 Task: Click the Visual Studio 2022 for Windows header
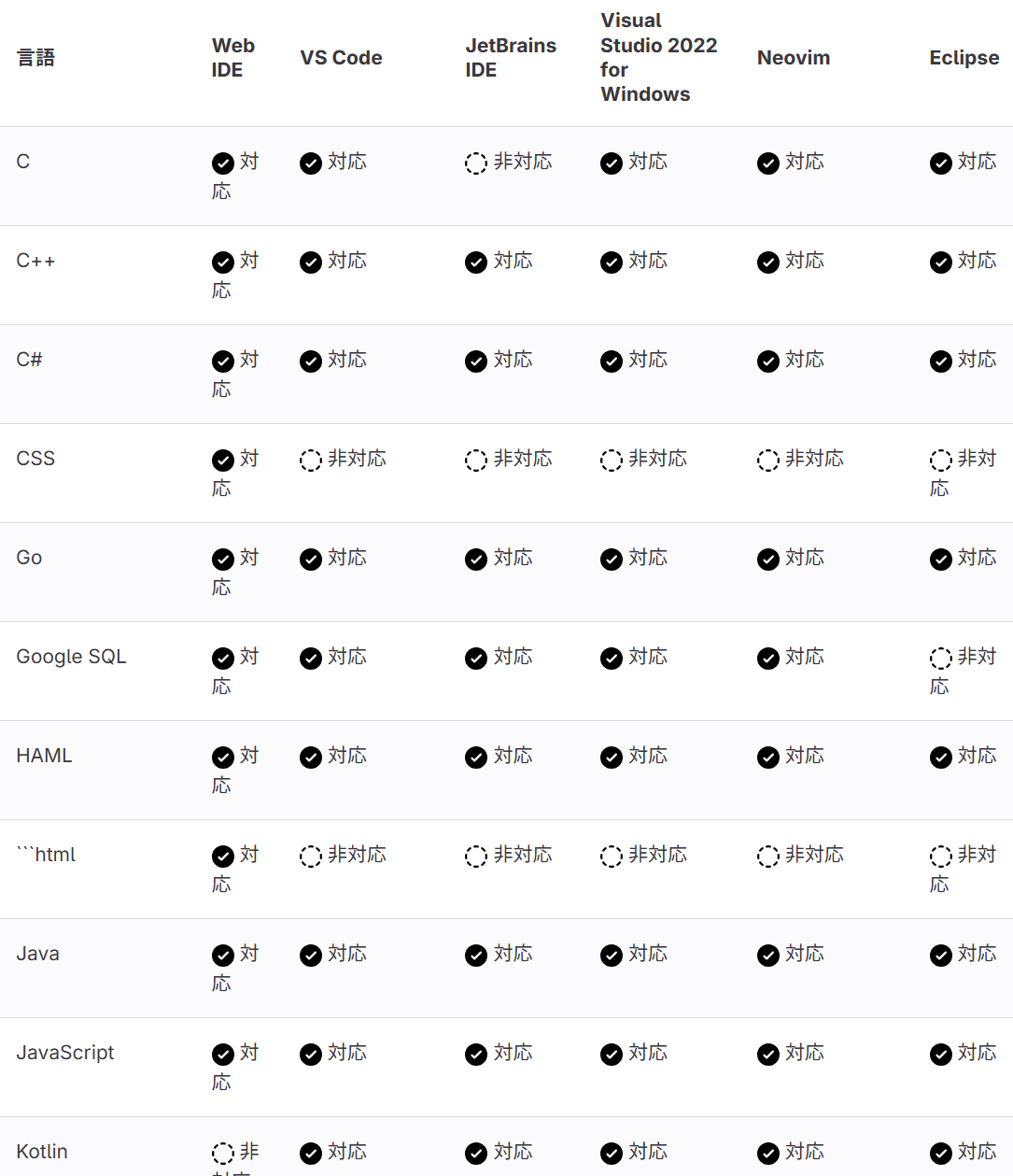(658, 58)
